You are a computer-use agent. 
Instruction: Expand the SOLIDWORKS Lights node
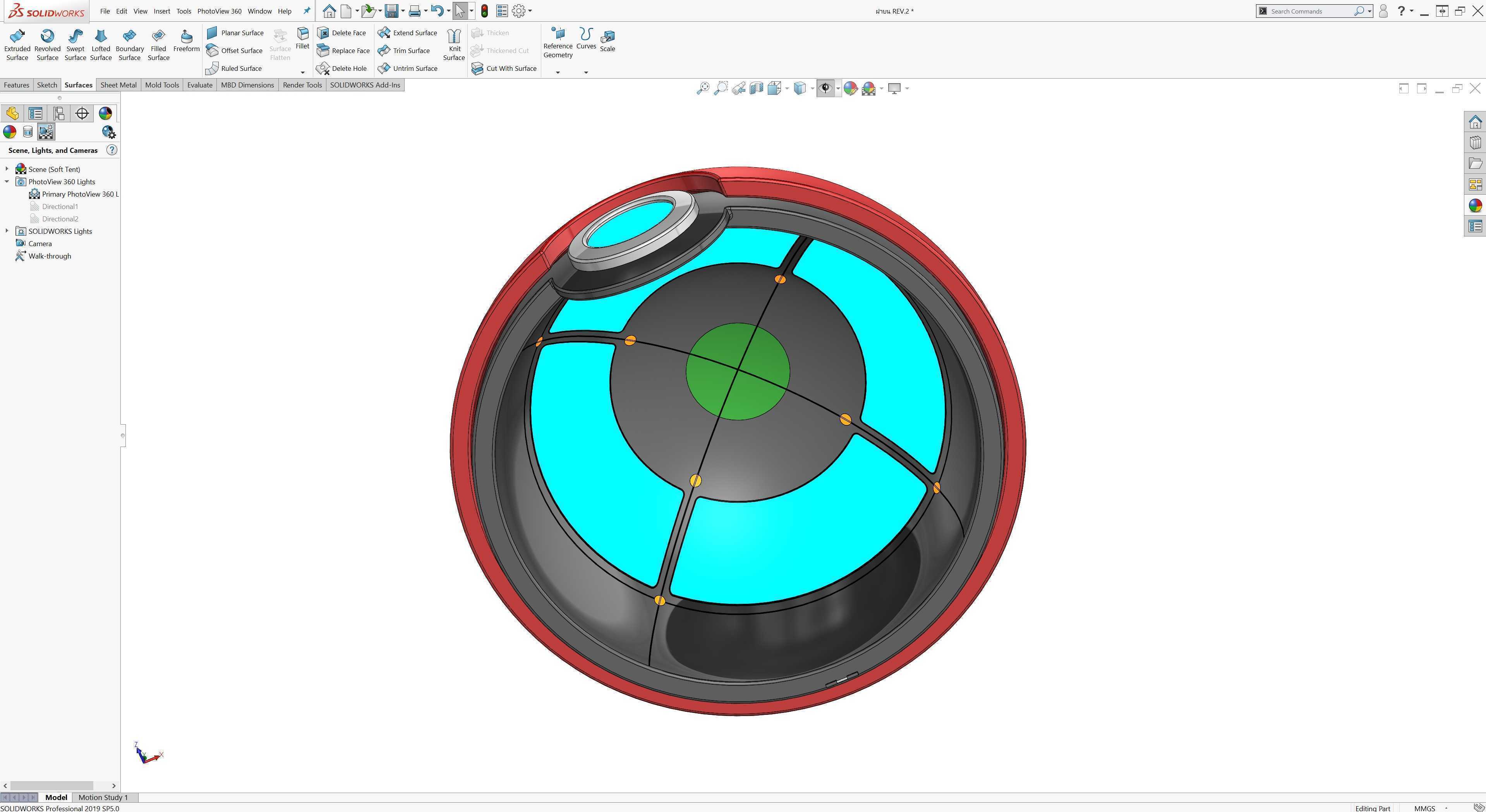coord(7,231)
